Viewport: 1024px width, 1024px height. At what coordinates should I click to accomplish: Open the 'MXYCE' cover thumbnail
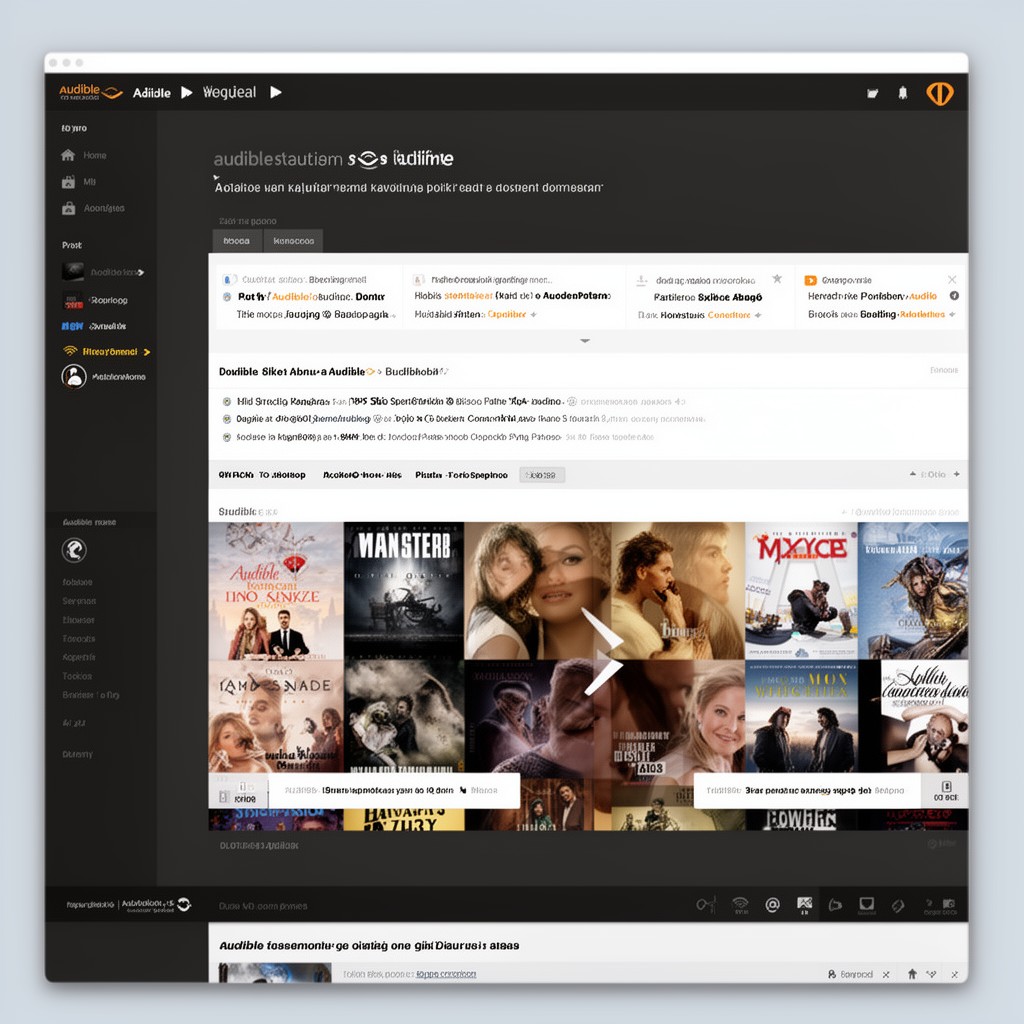(x=801, y=590)
